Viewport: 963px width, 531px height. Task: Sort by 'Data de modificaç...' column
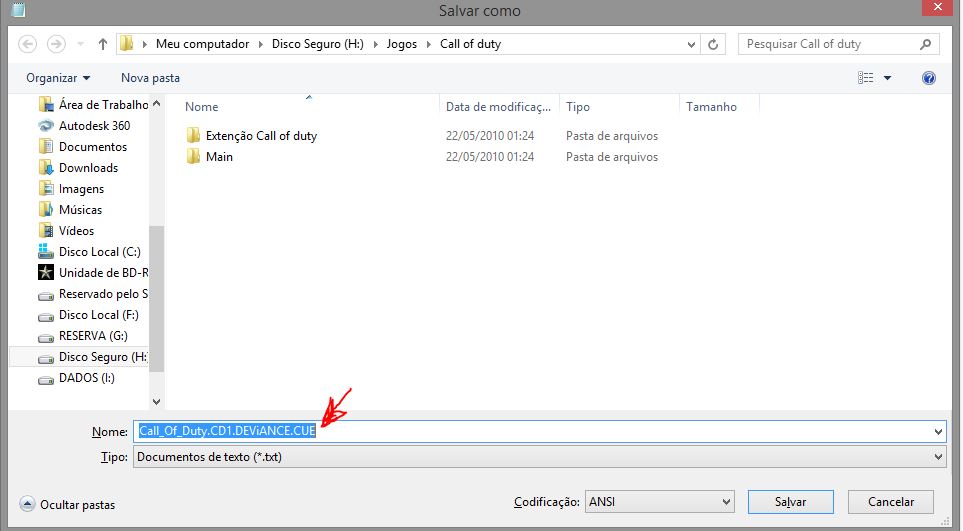coord(499,107)
